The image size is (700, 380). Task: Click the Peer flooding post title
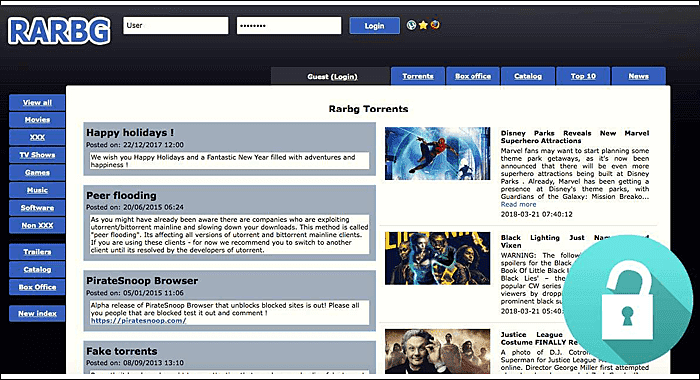point(121,196)
